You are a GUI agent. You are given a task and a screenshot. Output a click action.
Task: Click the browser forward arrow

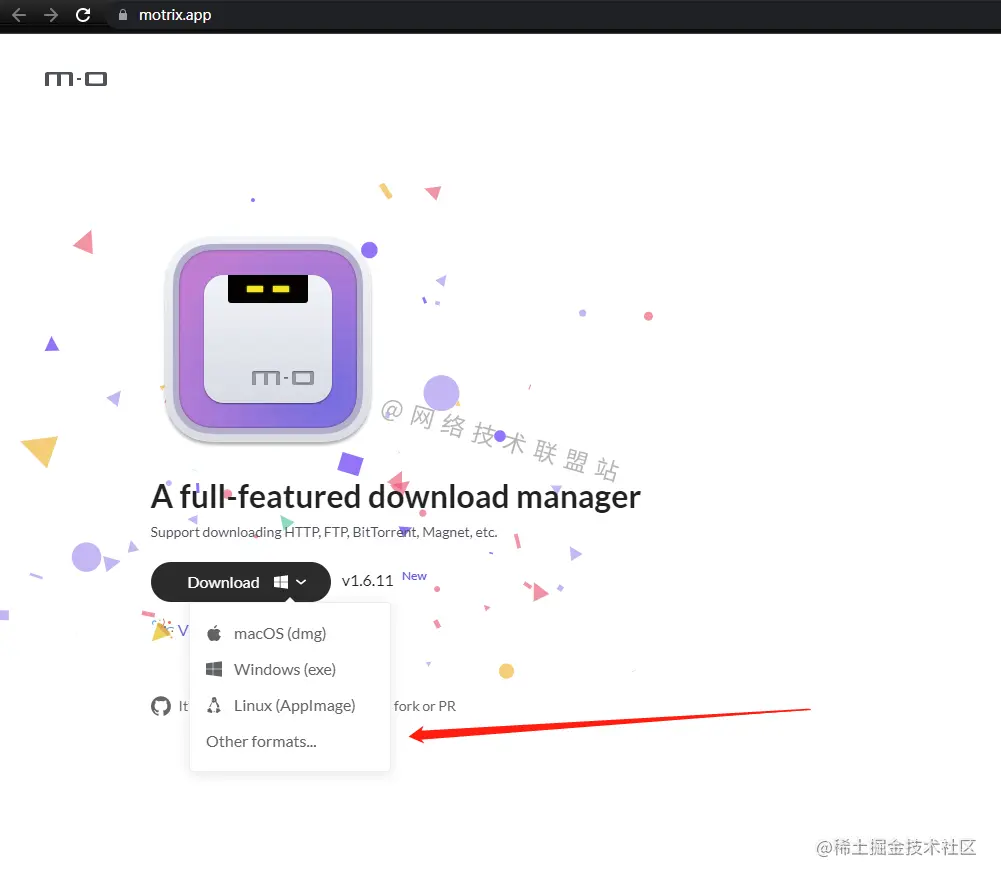click(51, 15)
